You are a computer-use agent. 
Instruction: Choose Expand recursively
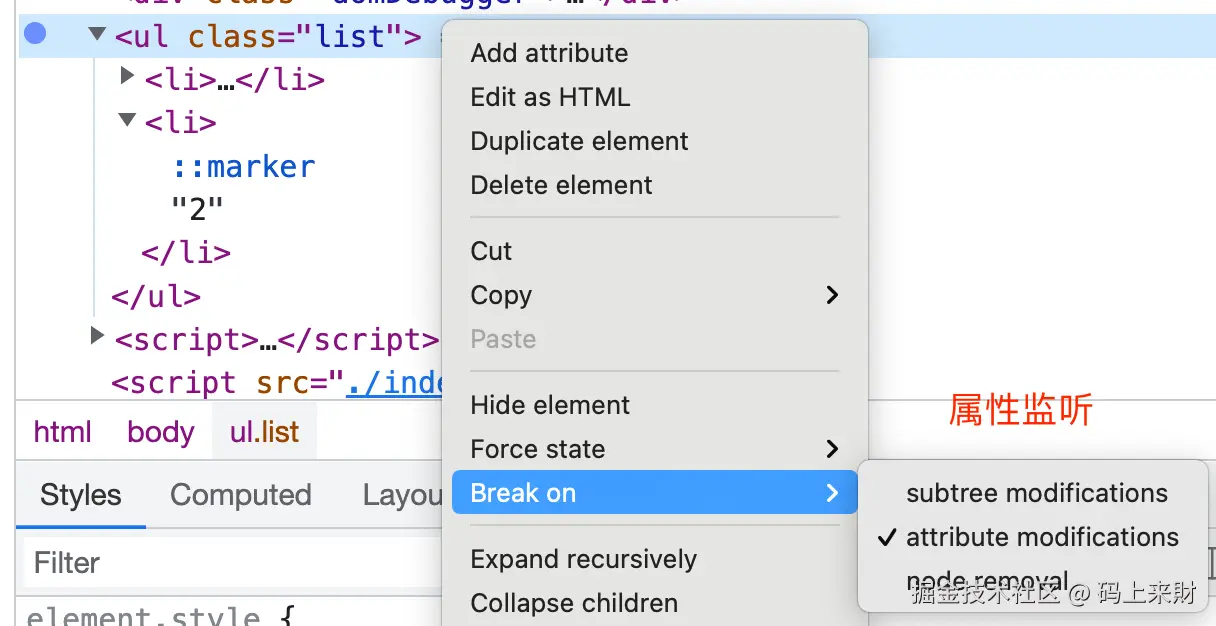(x=583, y=559)
